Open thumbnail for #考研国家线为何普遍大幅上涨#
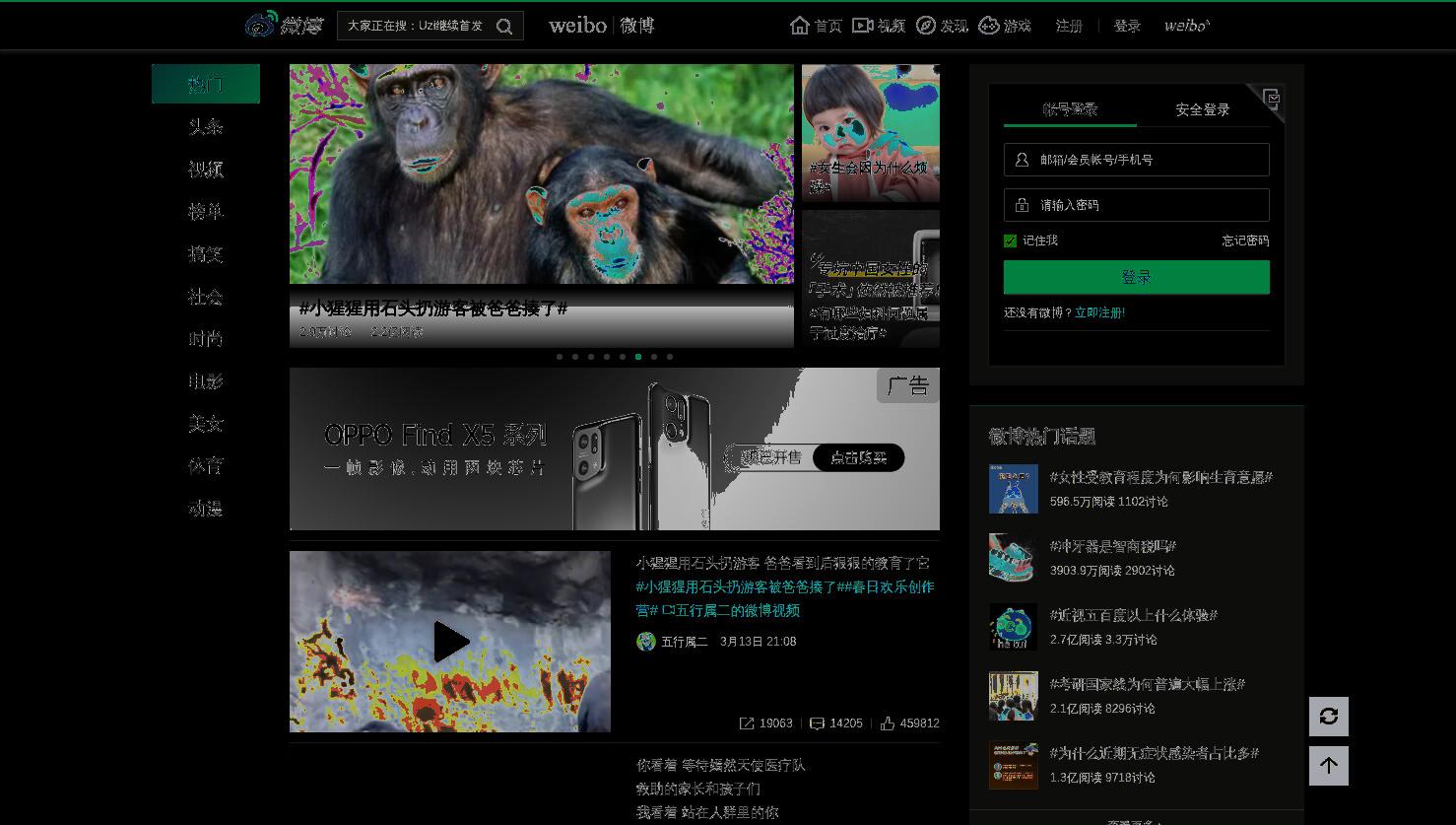This screenshot has height=825, width=1456. [x=1014, y=696]
